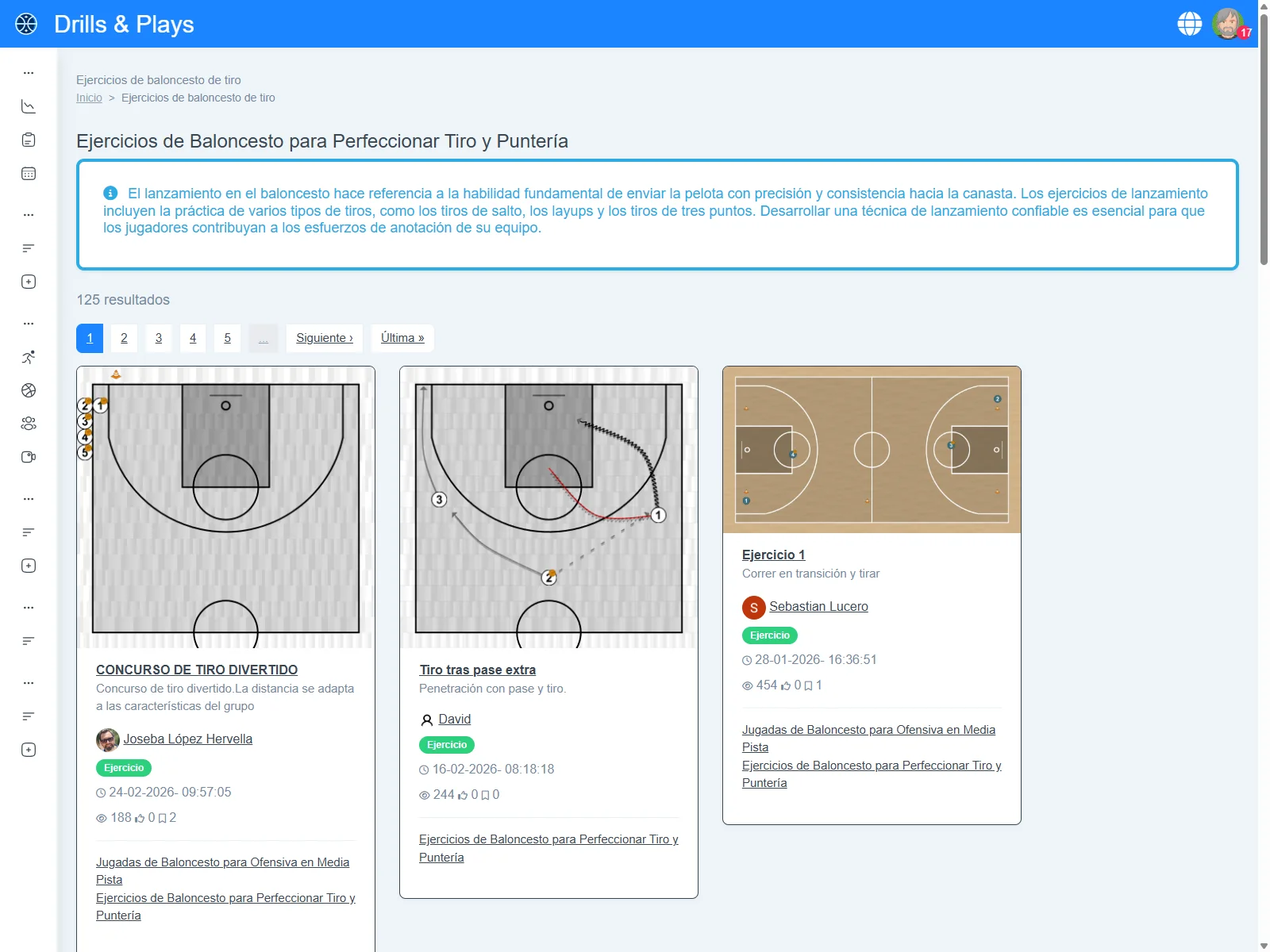This screenshot has height=952, width=1270.
Task: Expand the ellipsis menu above the runner icon
Action: (x=29, y=323)
